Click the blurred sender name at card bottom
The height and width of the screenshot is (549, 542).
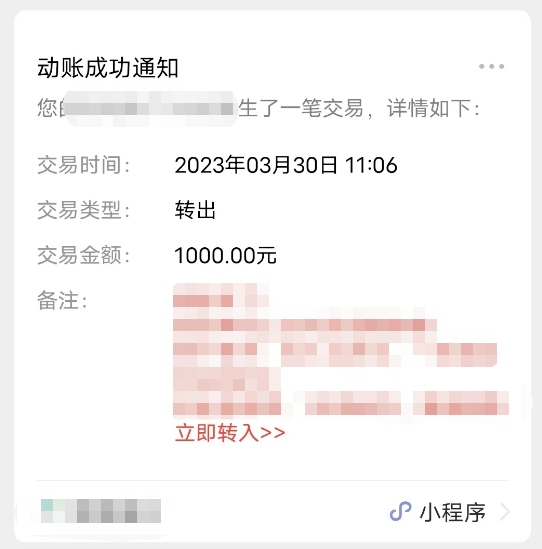[x=101, y=511]
